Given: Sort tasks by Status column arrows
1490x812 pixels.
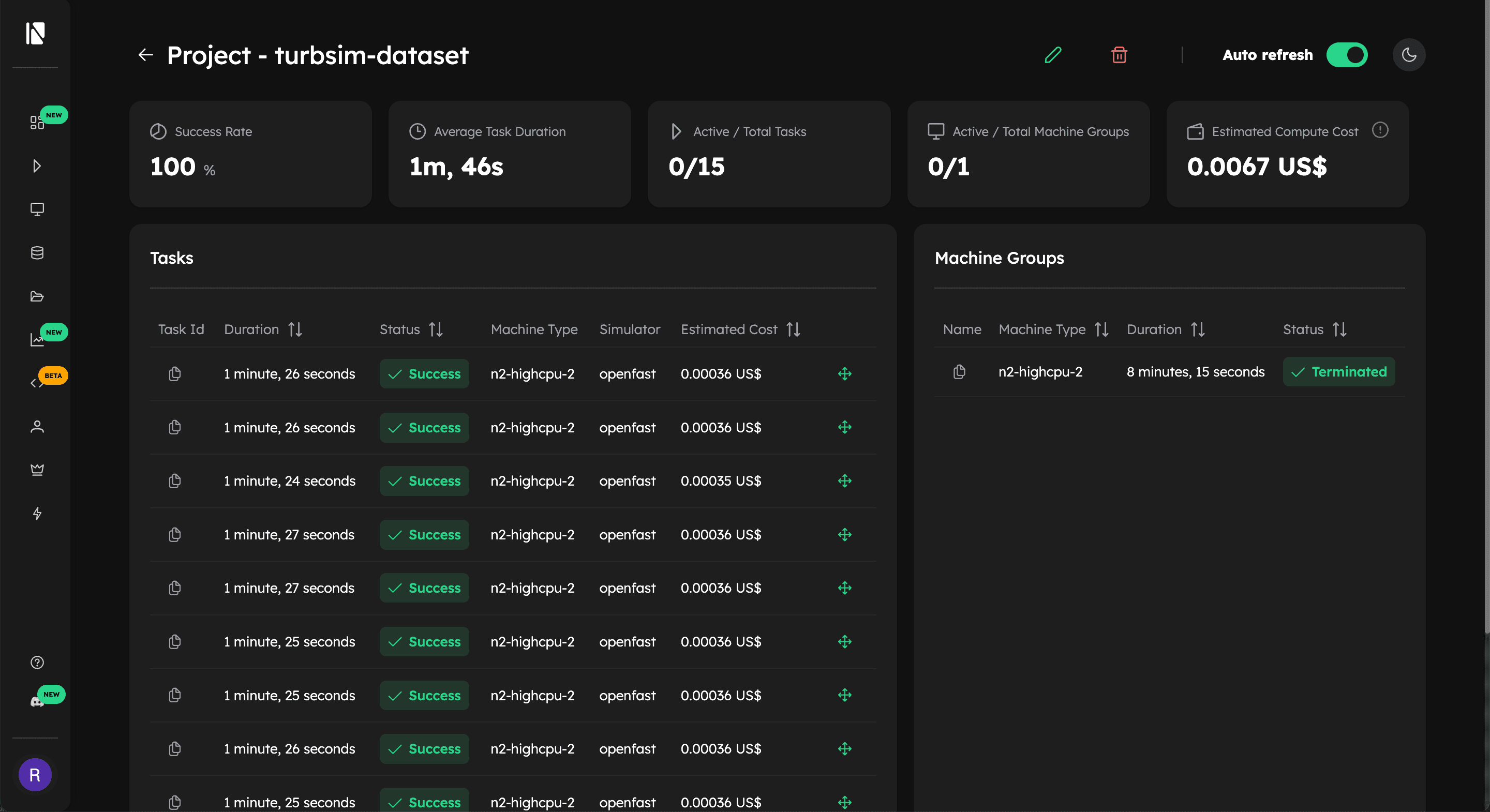Looking at the screenshot, I should pyautogui.click(x=436, y=329).
